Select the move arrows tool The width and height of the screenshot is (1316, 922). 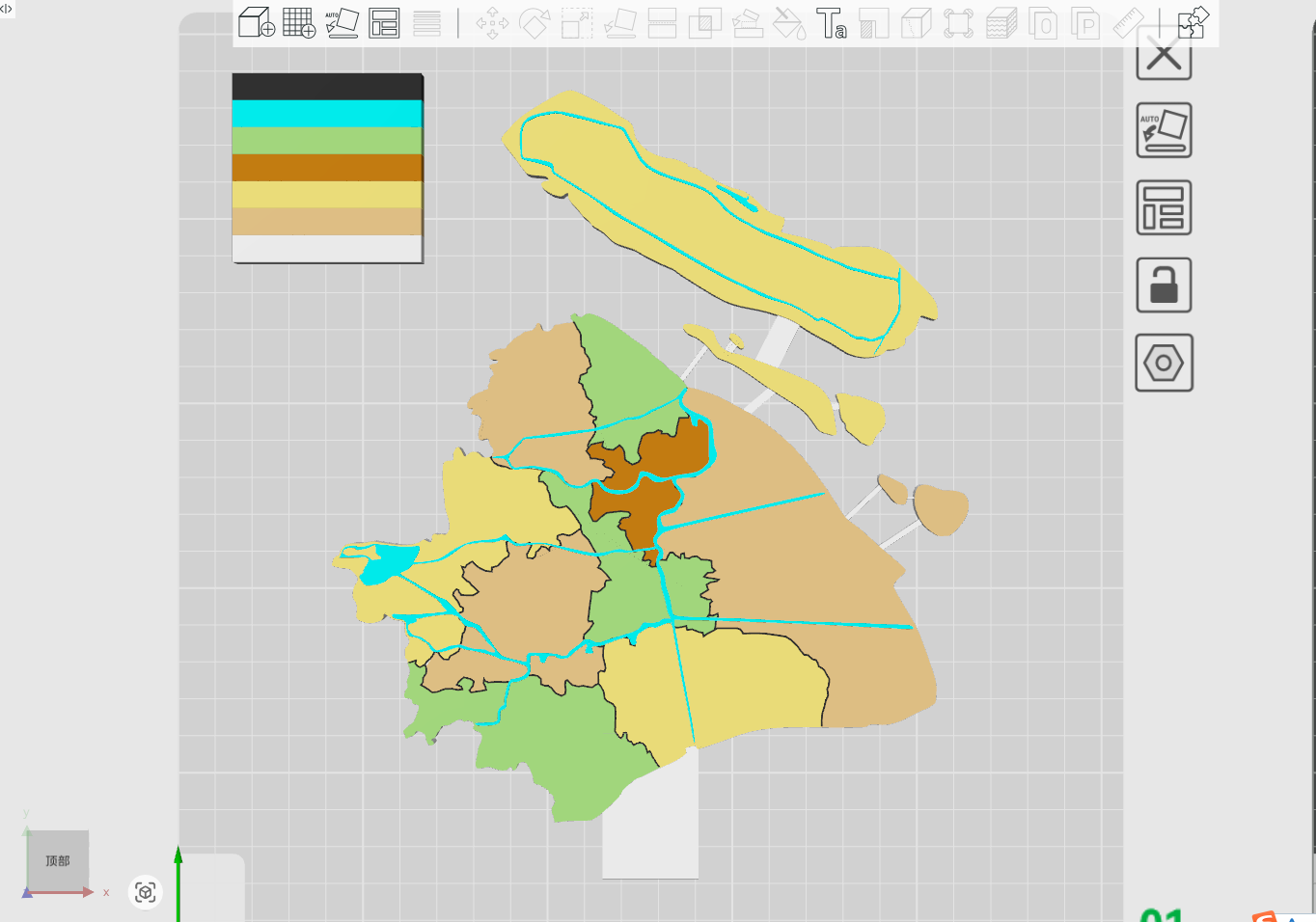click(x=492, y=23)
